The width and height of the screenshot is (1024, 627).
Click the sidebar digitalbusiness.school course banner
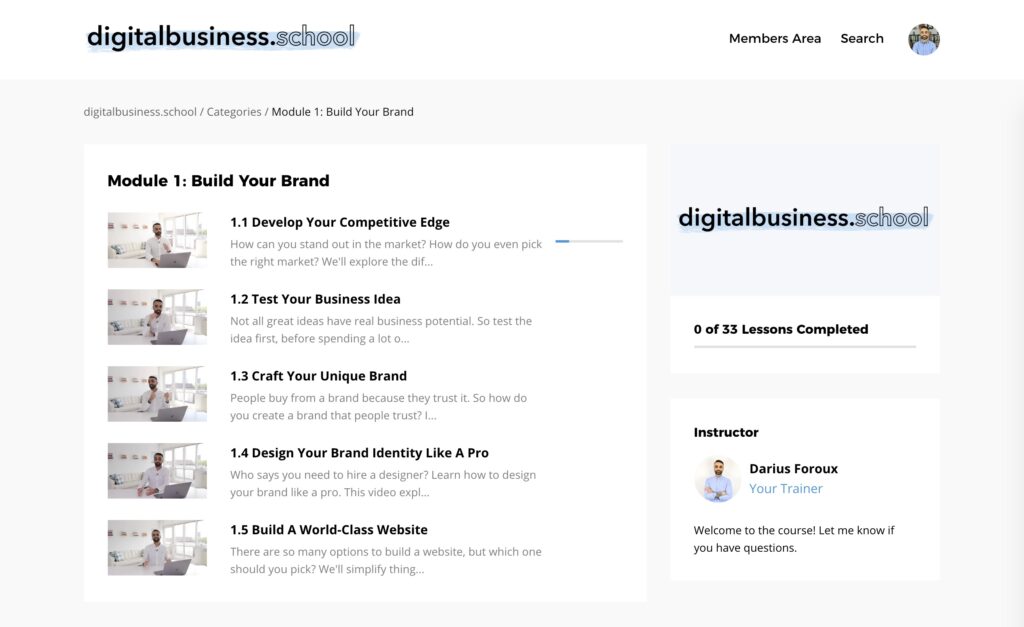[804, 218]
